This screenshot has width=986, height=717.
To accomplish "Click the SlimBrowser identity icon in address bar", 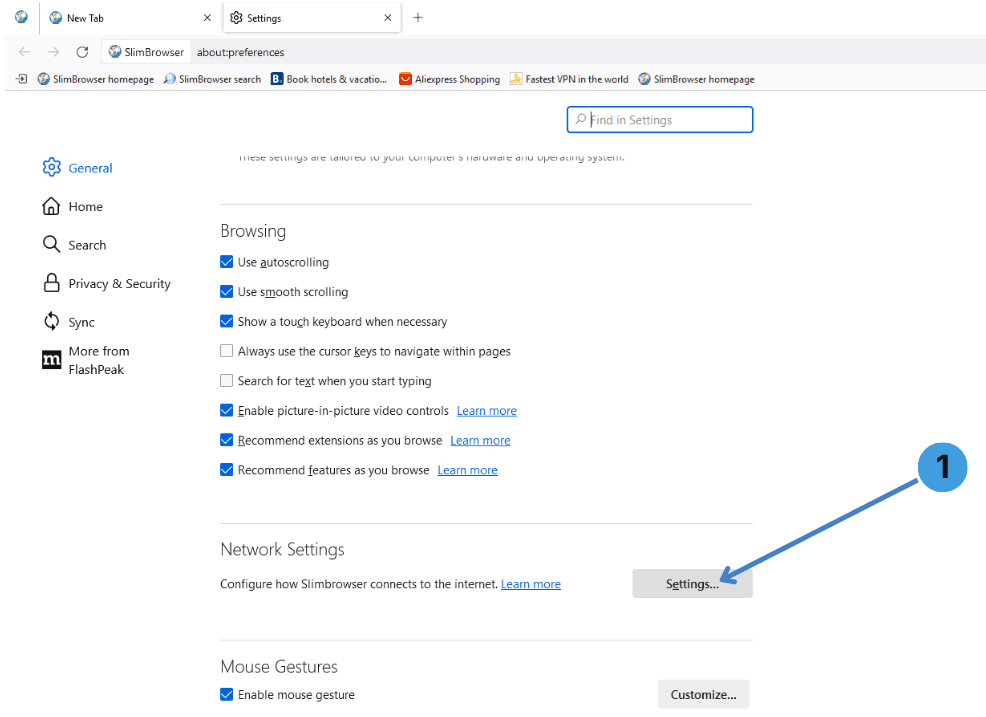I will pos(114,52).
